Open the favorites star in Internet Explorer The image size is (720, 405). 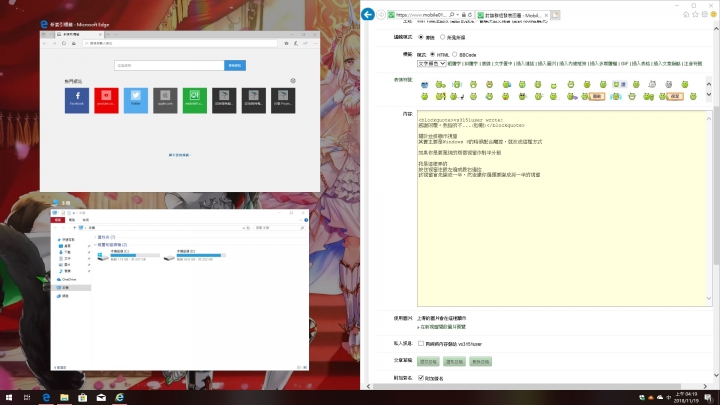pyautogui.click(x=695, y=15)
